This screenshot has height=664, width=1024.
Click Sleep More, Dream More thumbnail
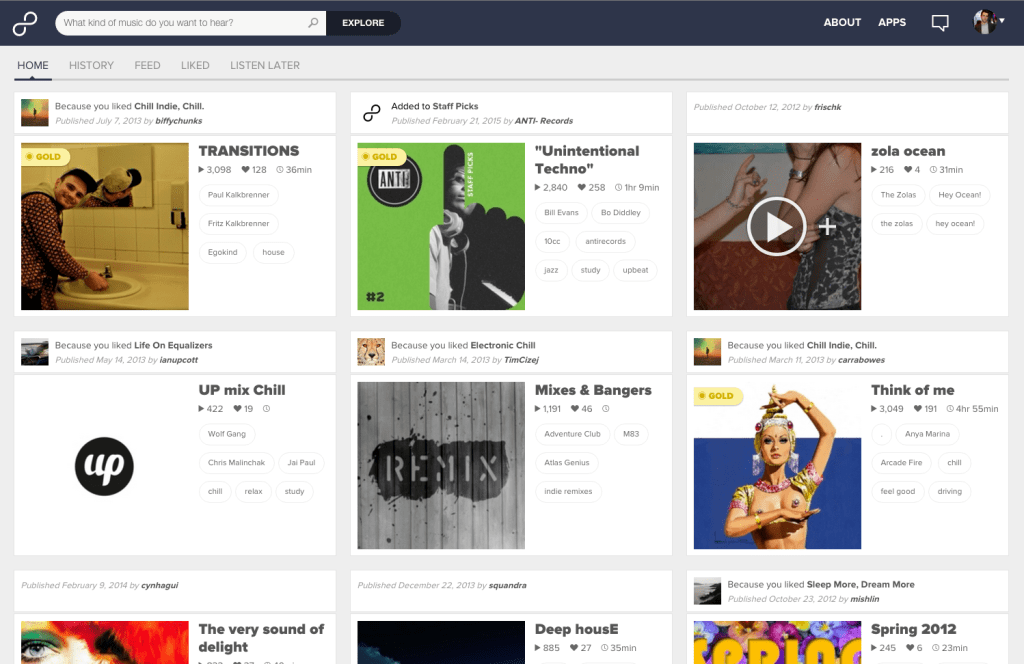click(707, 591)
